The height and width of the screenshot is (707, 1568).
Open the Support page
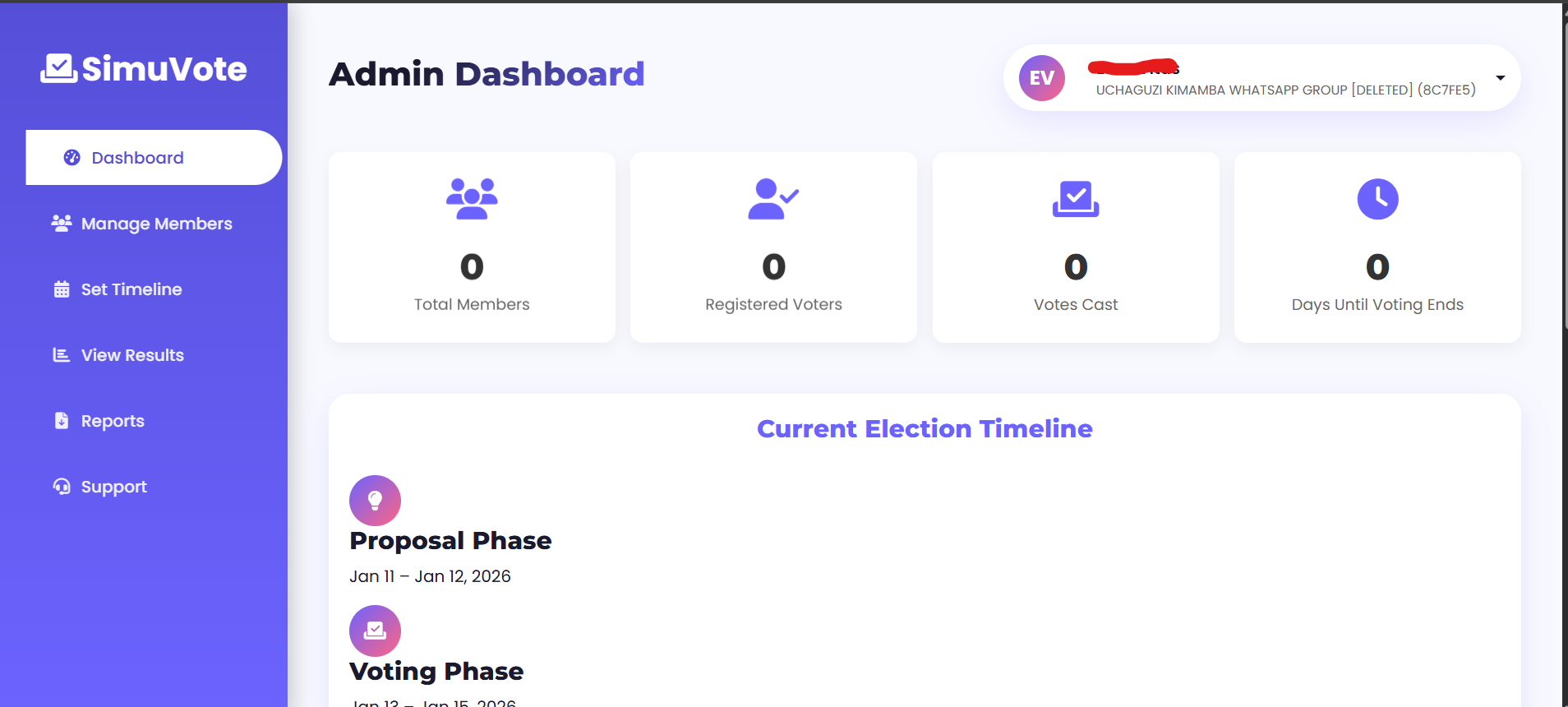click(113, 486)
